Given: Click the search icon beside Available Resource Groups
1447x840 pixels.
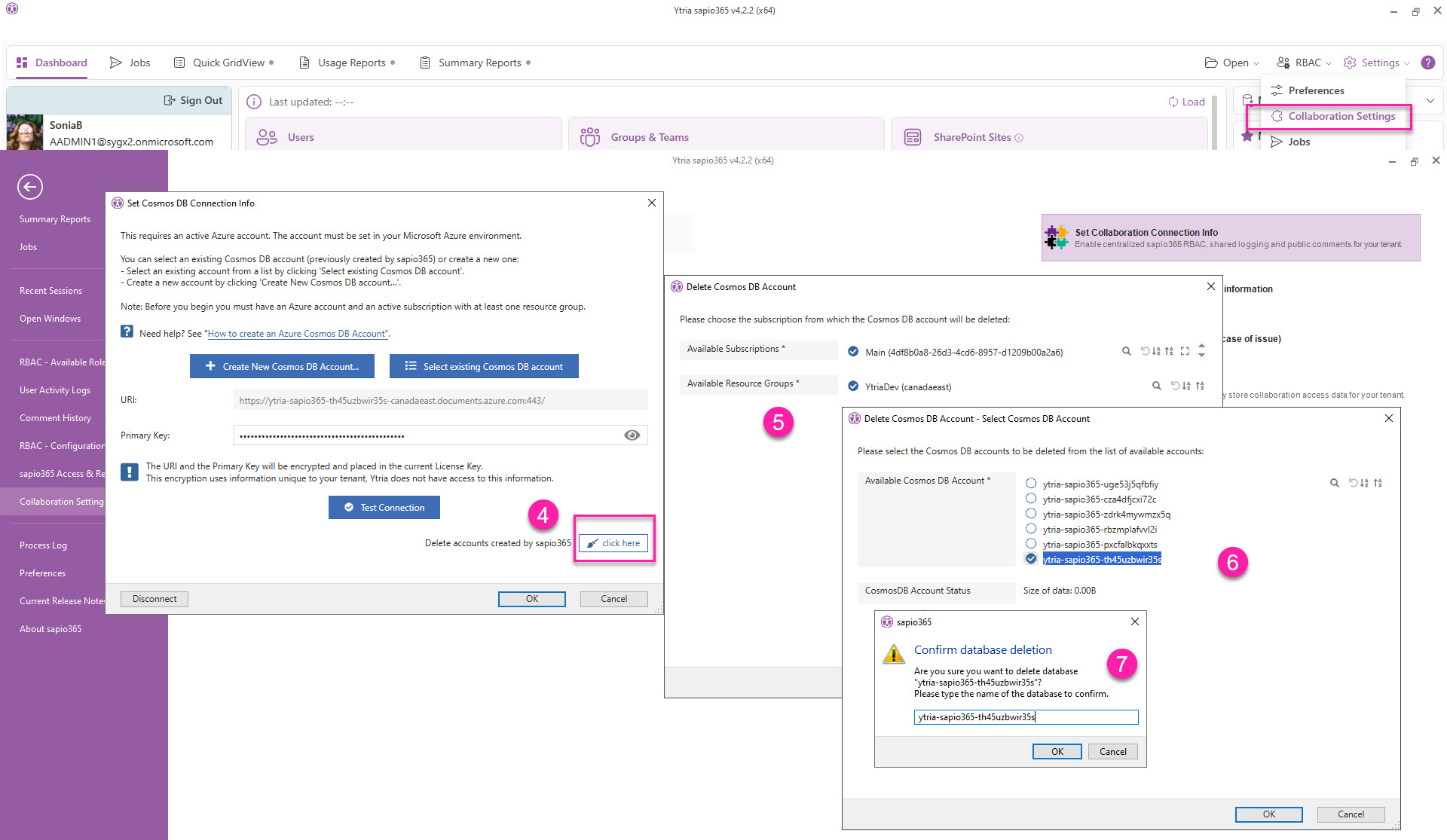Looking at the screenshot, I should [x=1156, y=386].
